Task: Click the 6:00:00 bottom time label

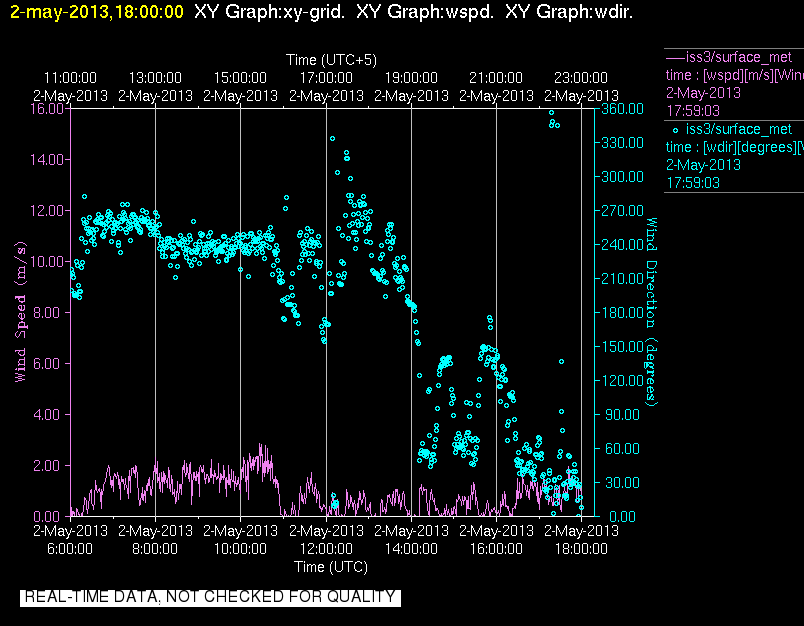Action: tap(70, 549)
